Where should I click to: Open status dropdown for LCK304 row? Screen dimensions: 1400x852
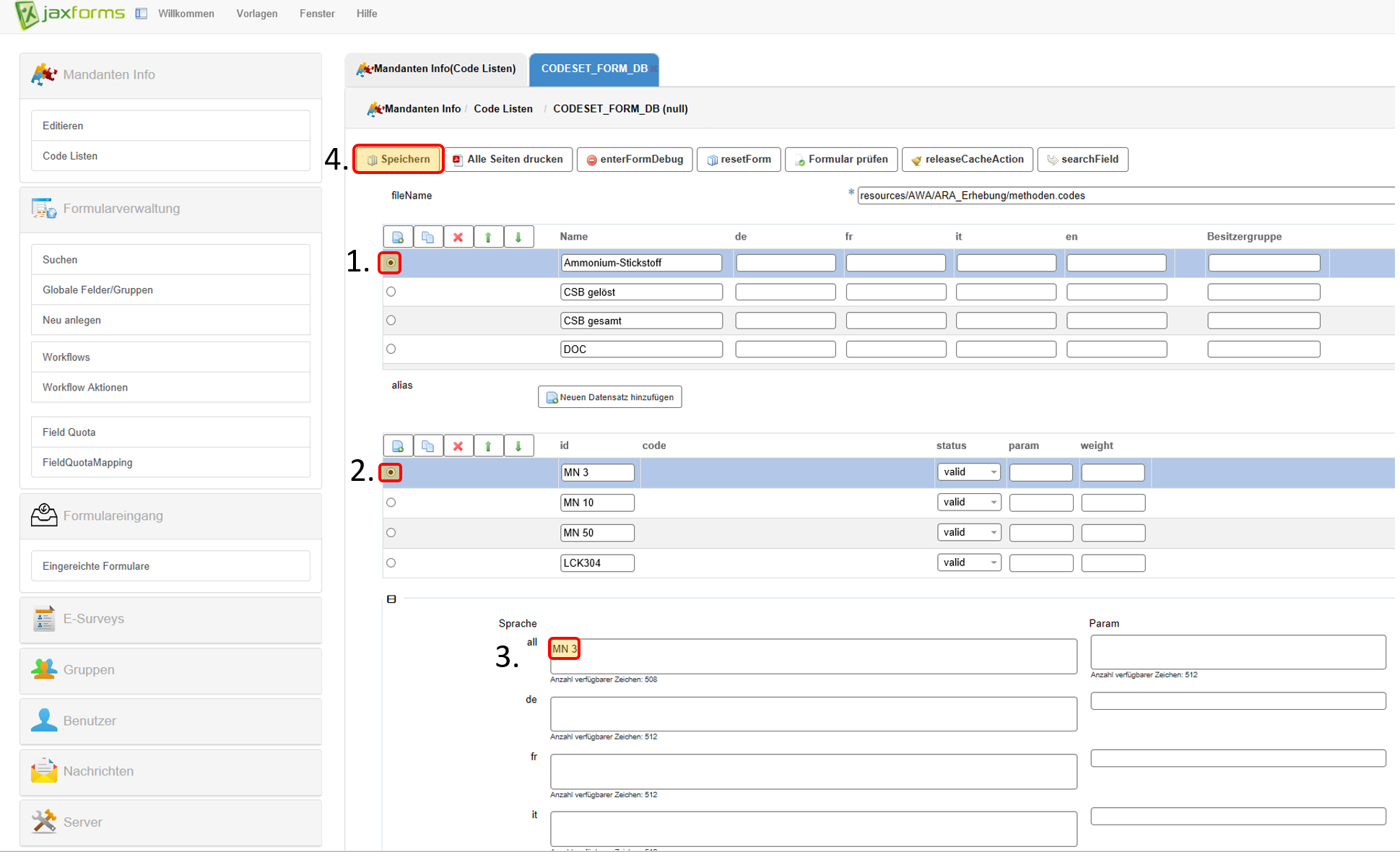click(x=969, y=562)
